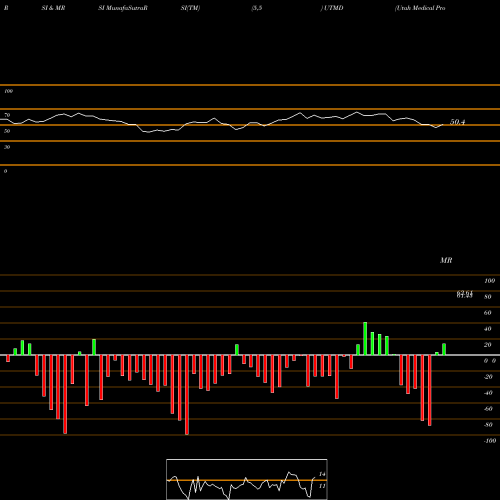
Task: Click the tallest green MR histogram bar
Action: pos(365,338)
